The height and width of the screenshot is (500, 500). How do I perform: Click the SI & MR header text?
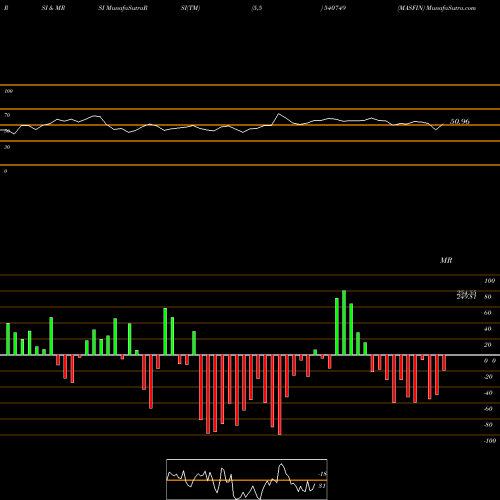53,8
